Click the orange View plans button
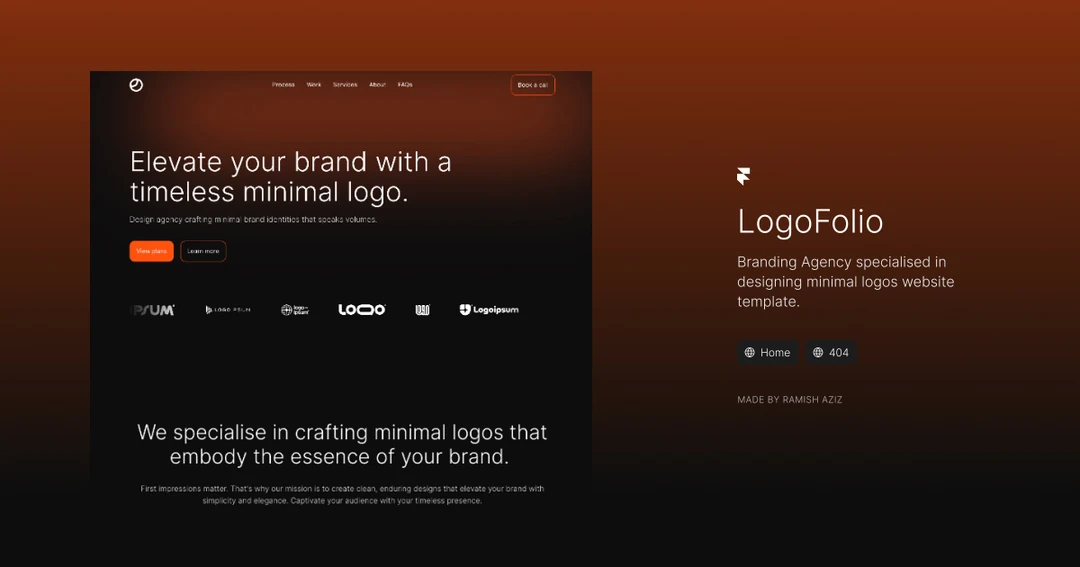The image size is (1080, 567). [x=152, y=251]
